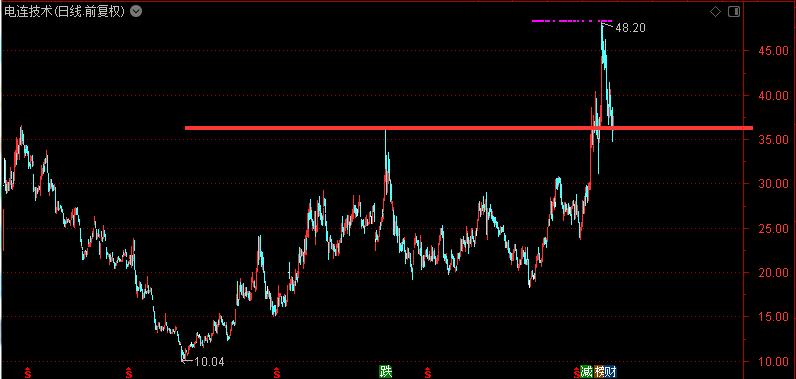Viewport: 796px width, 379px height.
Task: Click the 电连技术(日线.前复权) chart title
Action: [x=64, y=12]
